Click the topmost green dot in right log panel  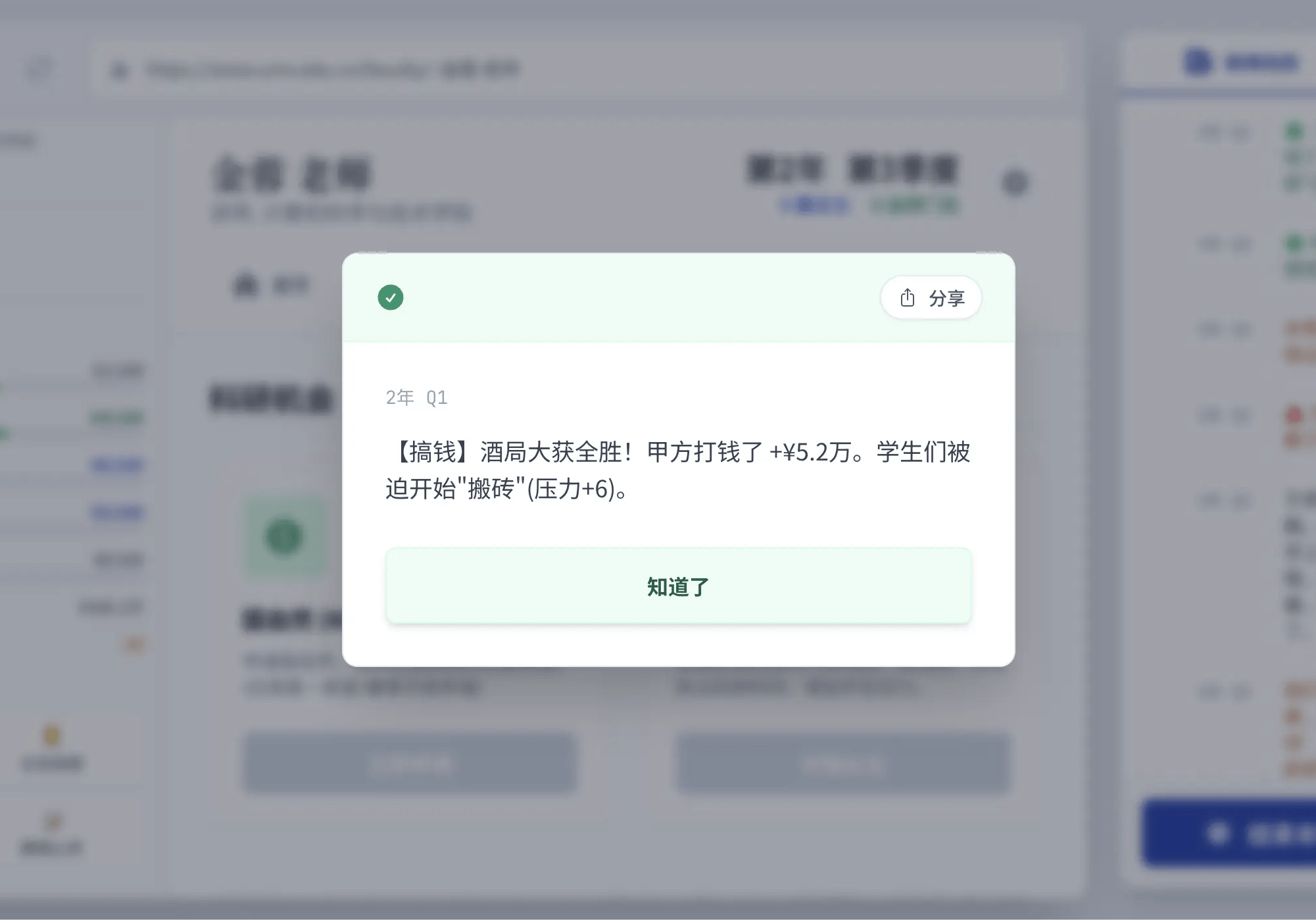coord(1294,132)
